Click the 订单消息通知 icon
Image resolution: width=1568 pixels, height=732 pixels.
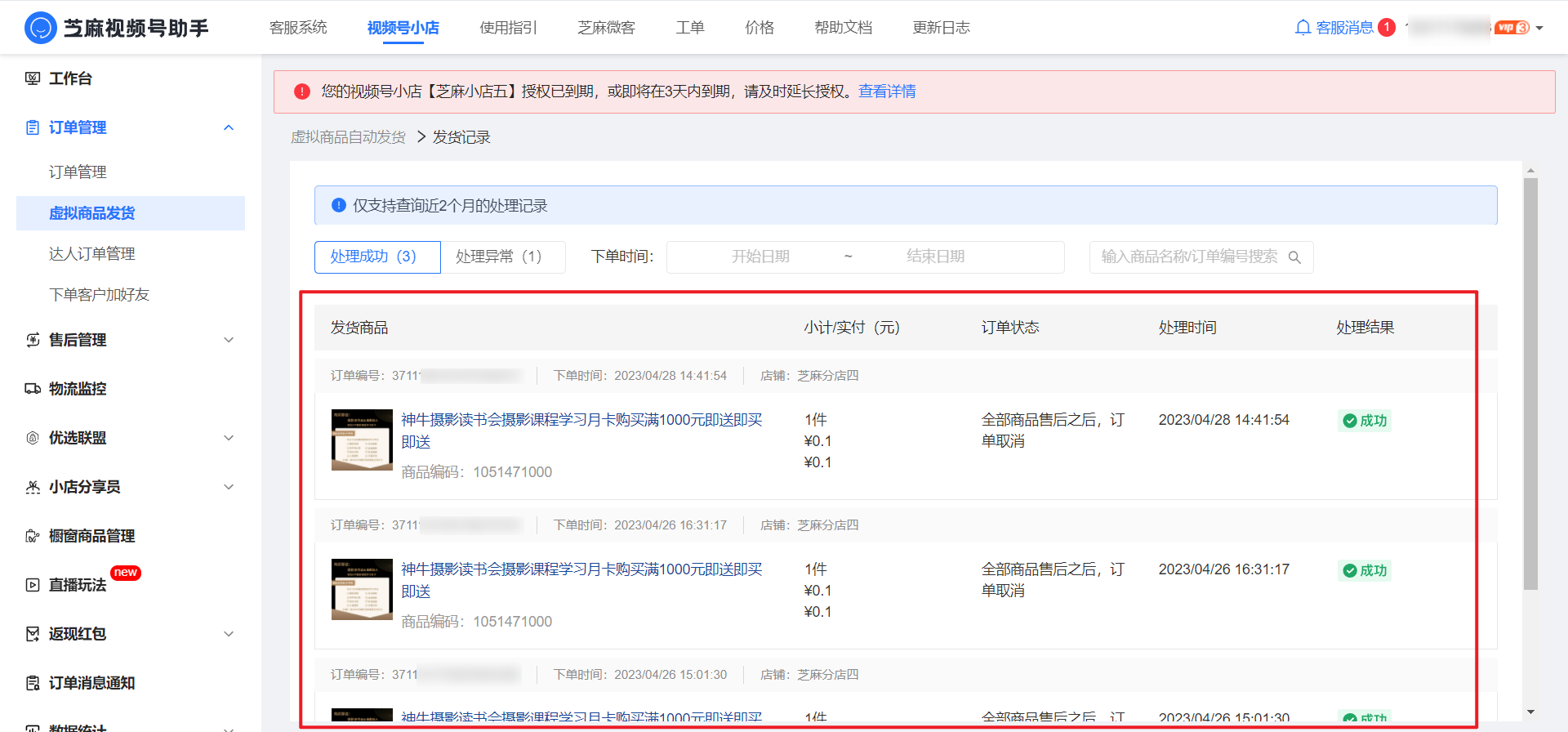click(x=33, y=683)
